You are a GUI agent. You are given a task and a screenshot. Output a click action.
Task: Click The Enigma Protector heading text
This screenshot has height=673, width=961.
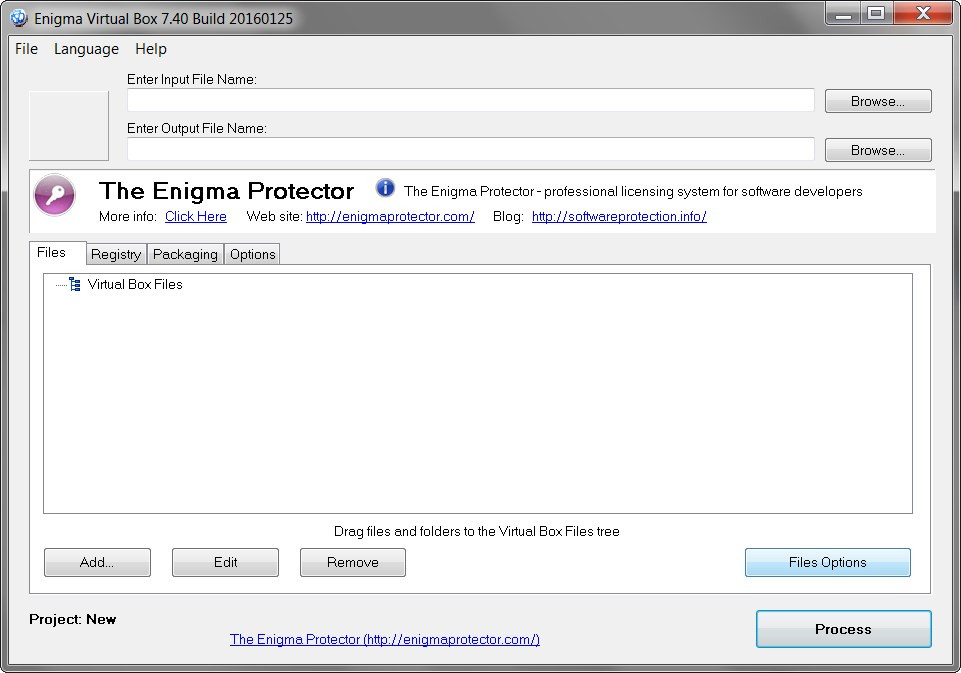click(226, 191)
